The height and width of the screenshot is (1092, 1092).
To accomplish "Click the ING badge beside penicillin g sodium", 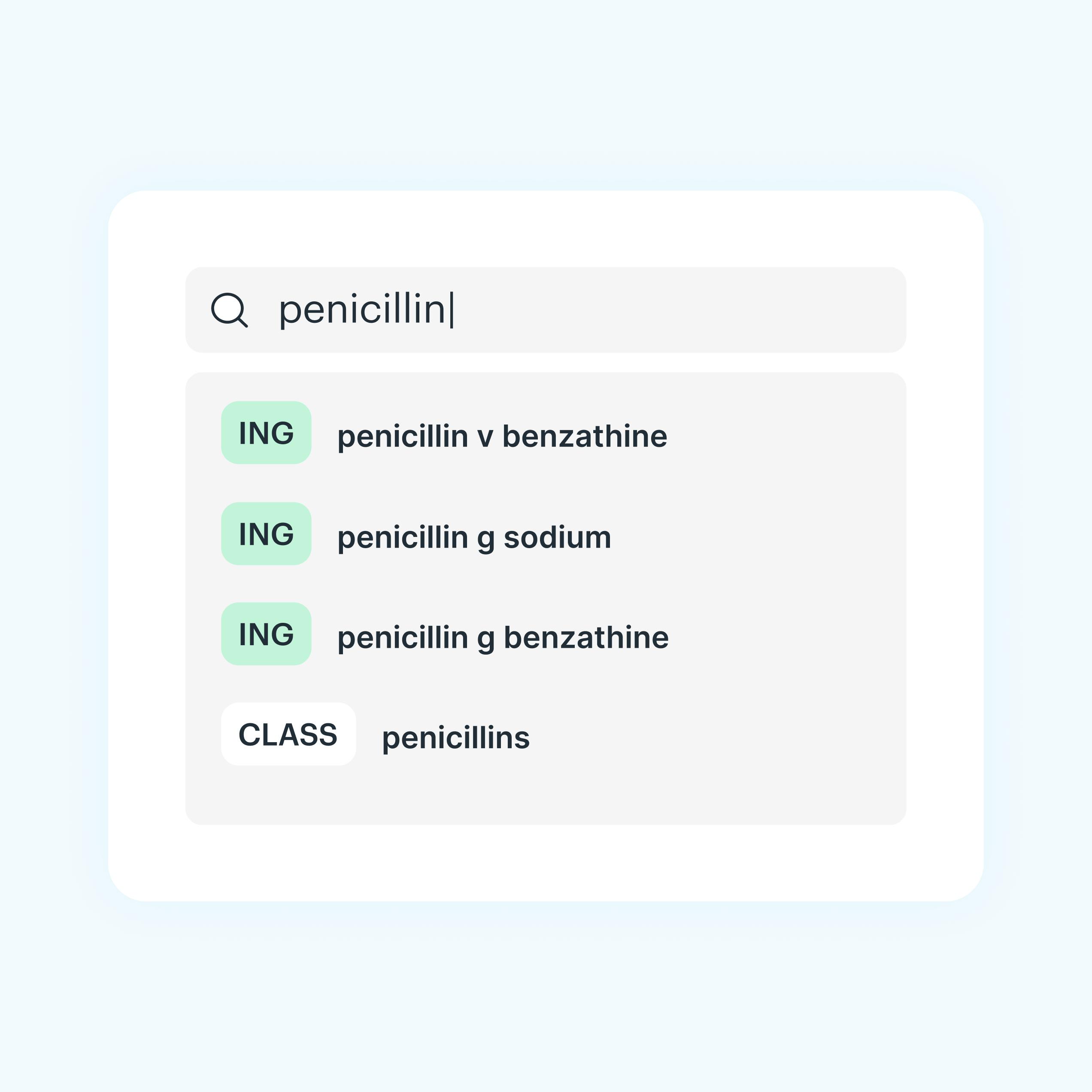I will click(x=266, y=534).
